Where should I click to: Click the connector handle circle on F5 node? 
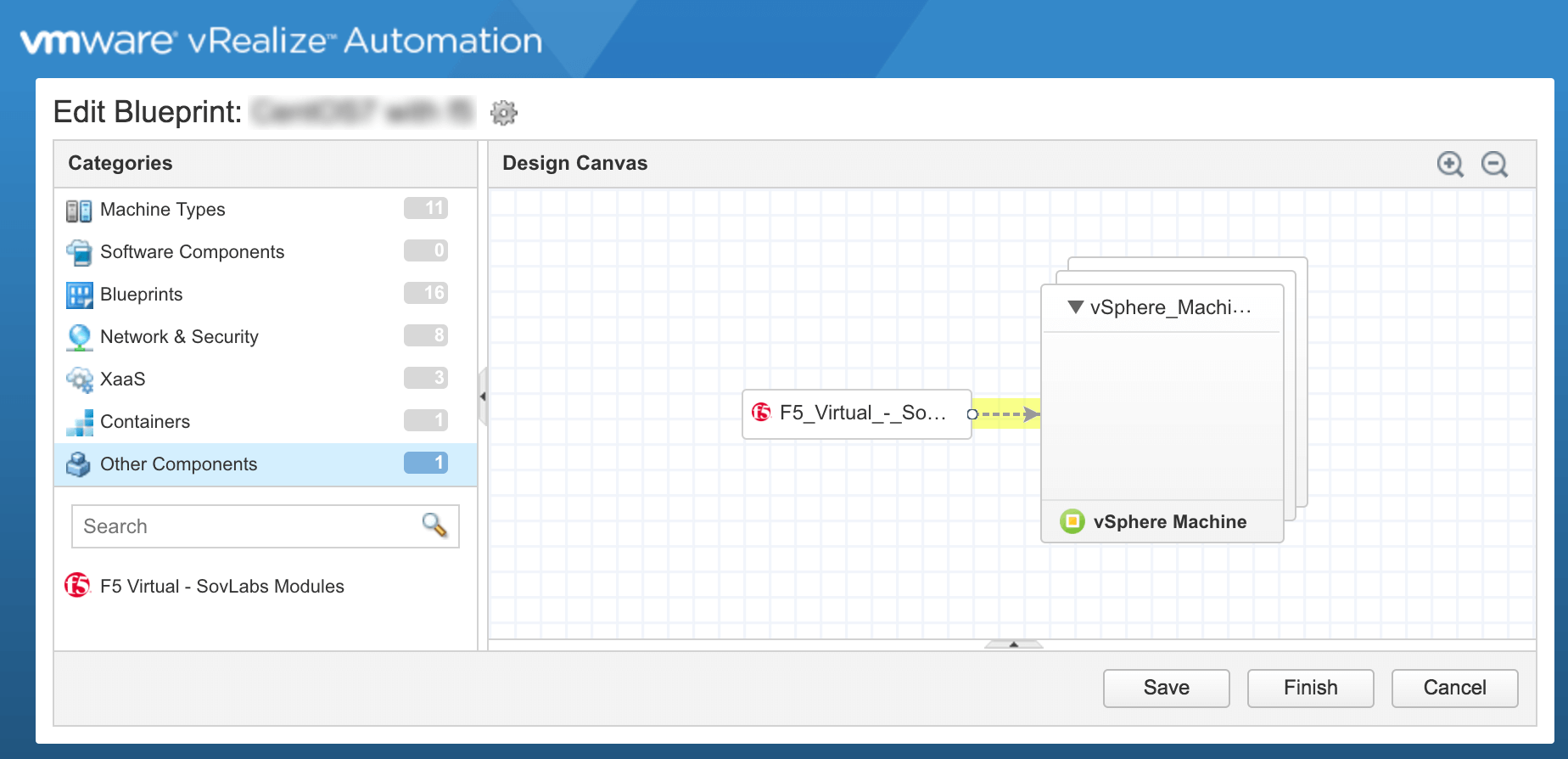pyautogui.click(x=973, y=414)
